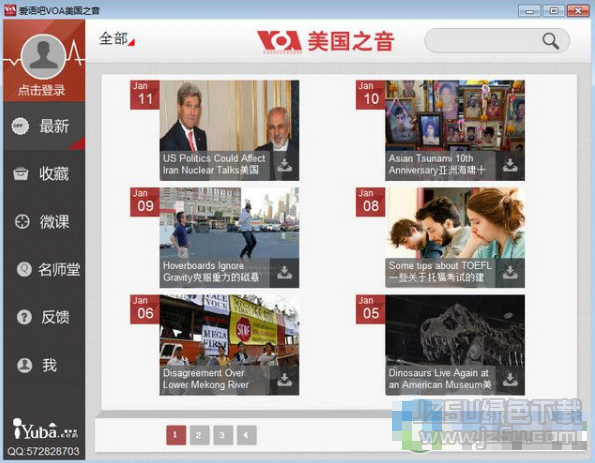
Task: Click the 我 person icon in sidebar
Action: click(25, 365)
